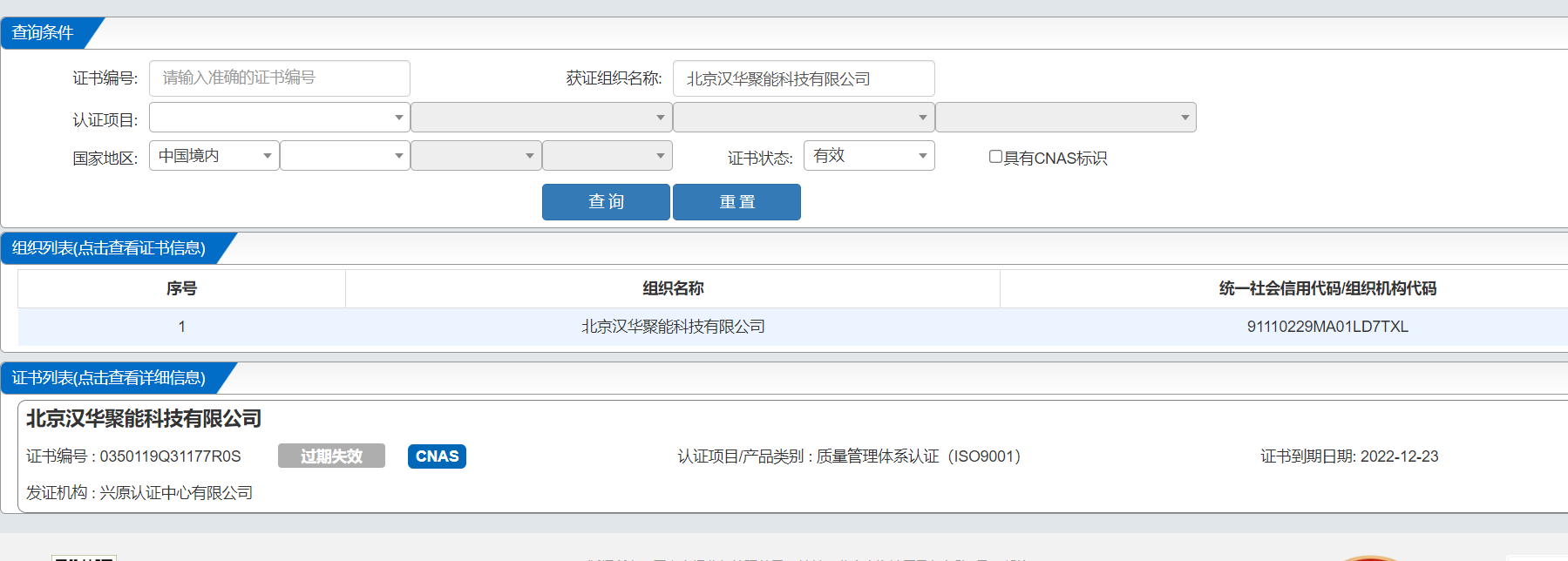Viewport: 1568px width, 561px height.
Task: Open the fourth 国家地区 dropdown
Action: (608, 156)
